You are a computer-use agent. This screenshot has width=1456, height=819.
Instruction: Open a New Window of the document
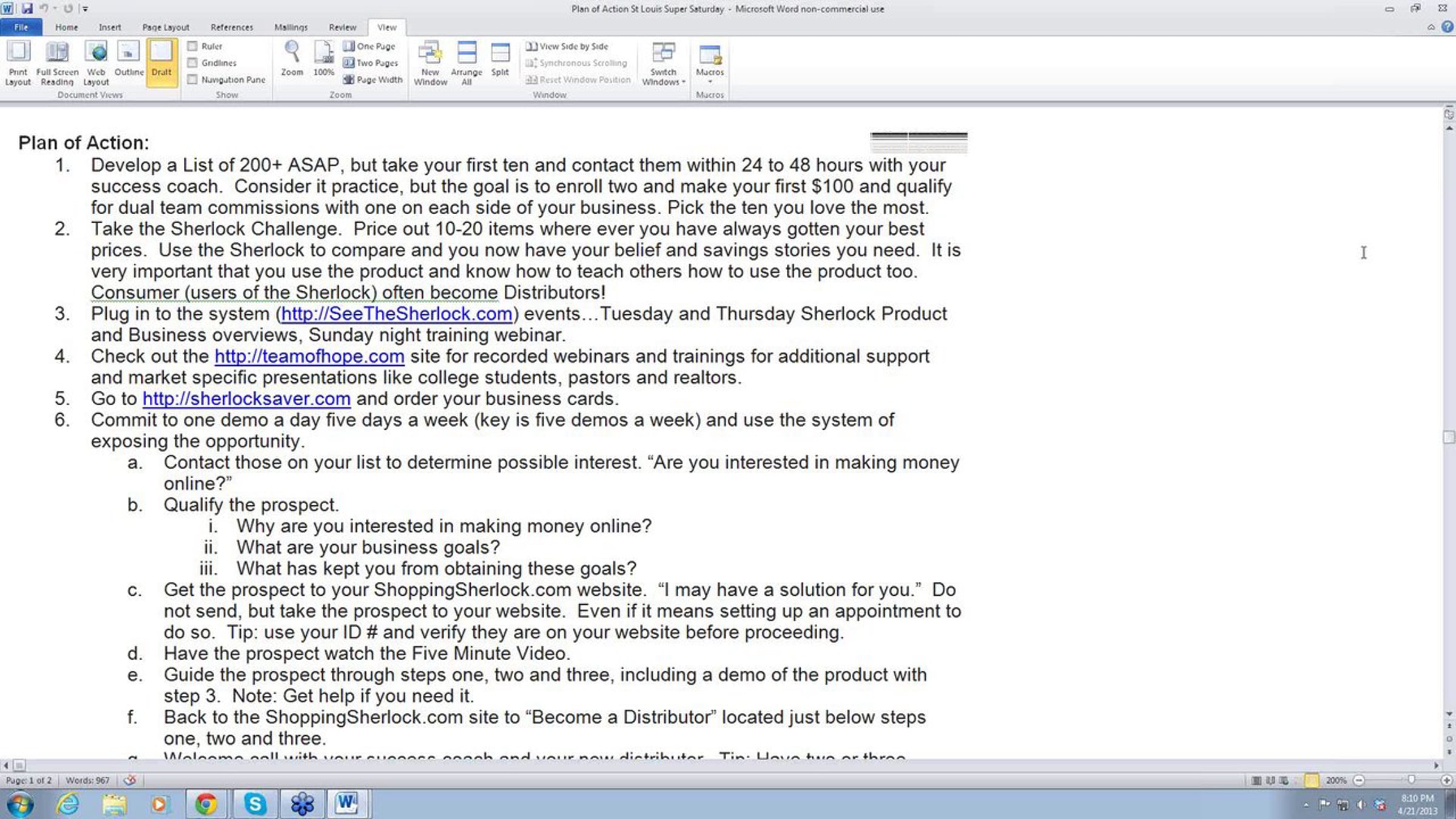click(x=430, y=64)
